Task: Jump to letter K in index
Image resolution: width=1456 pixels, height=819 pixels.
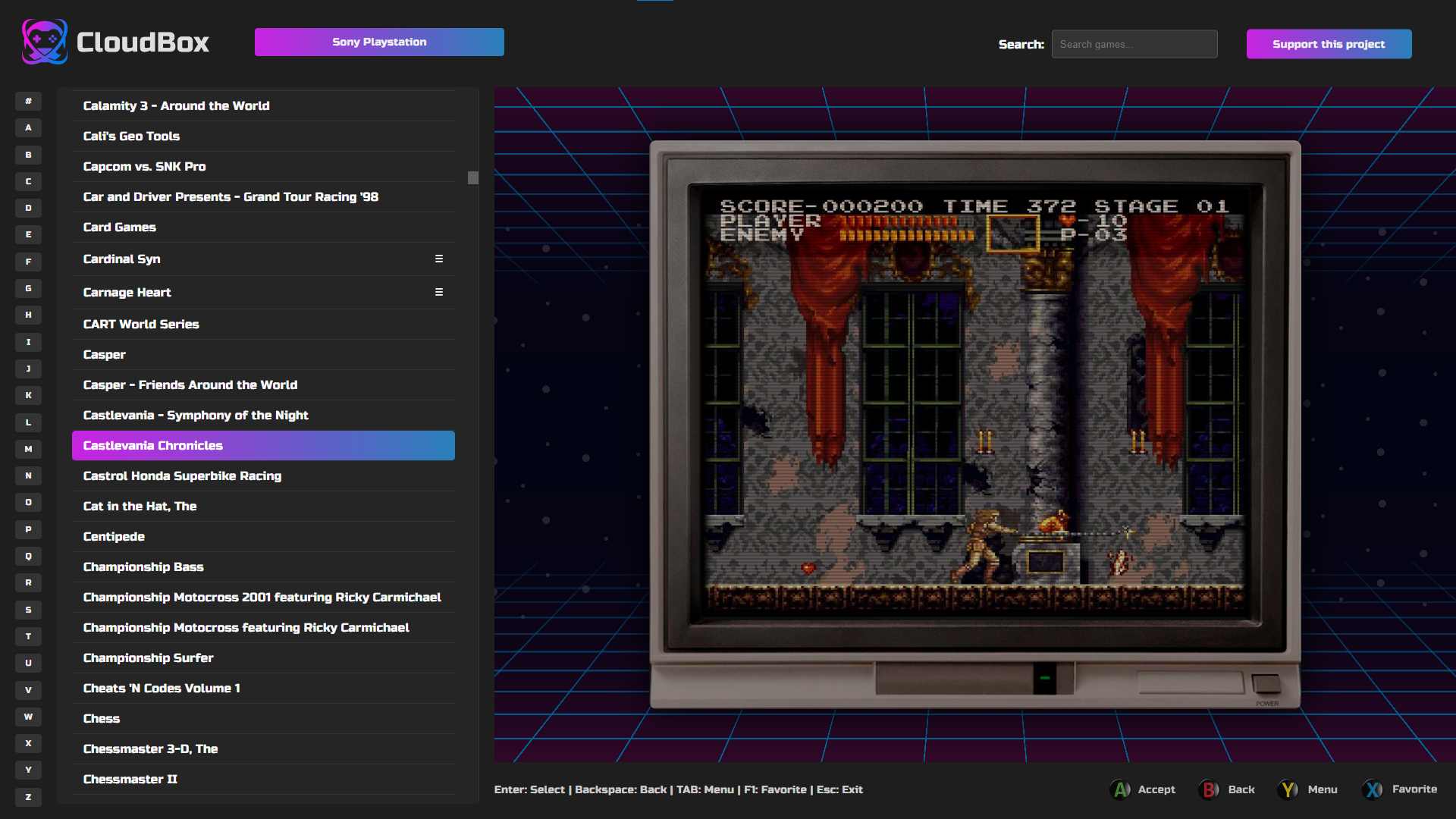Action: (x=28, y=395)
